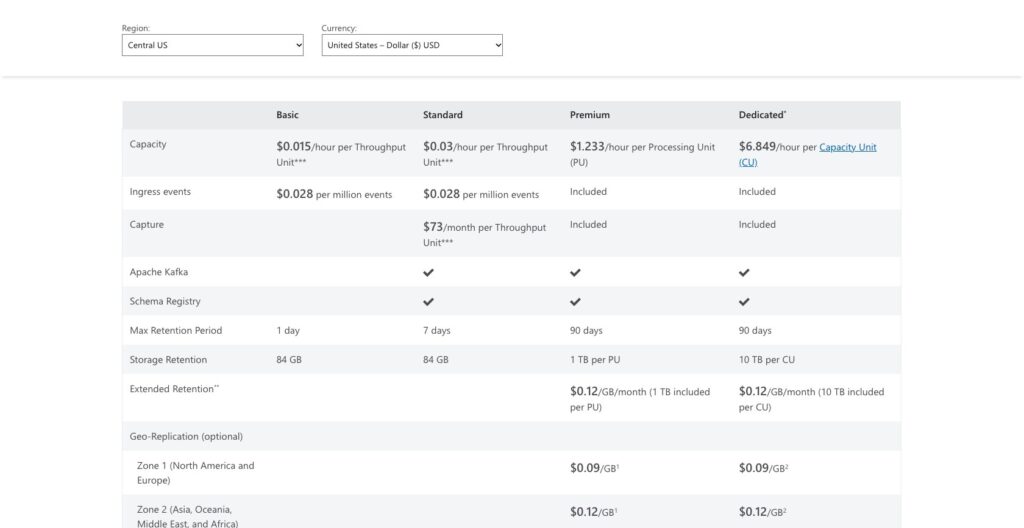Click the Schema Registry checkmark under Standard
Screen dimensions: 1024x528
click(428, 302)
